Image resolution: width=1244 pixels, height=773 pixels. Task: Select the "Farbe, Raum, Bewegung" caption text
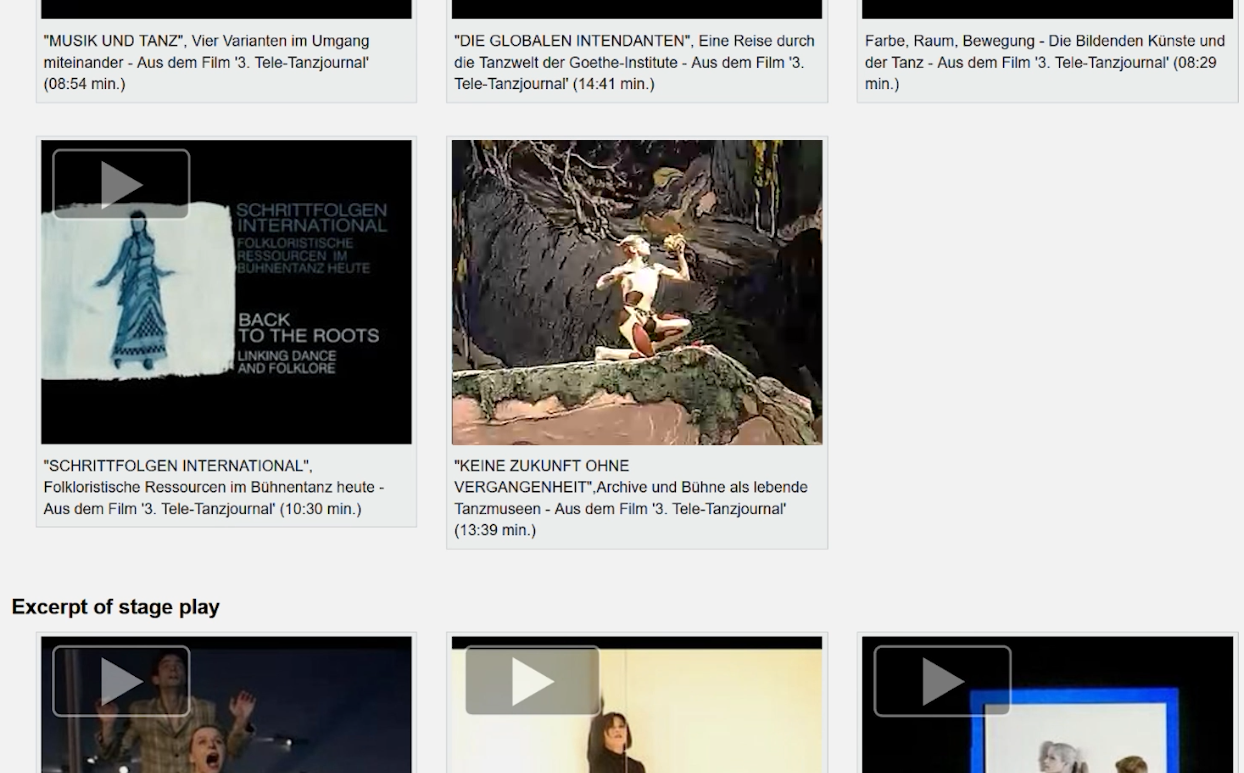[x=1044, y=62]
